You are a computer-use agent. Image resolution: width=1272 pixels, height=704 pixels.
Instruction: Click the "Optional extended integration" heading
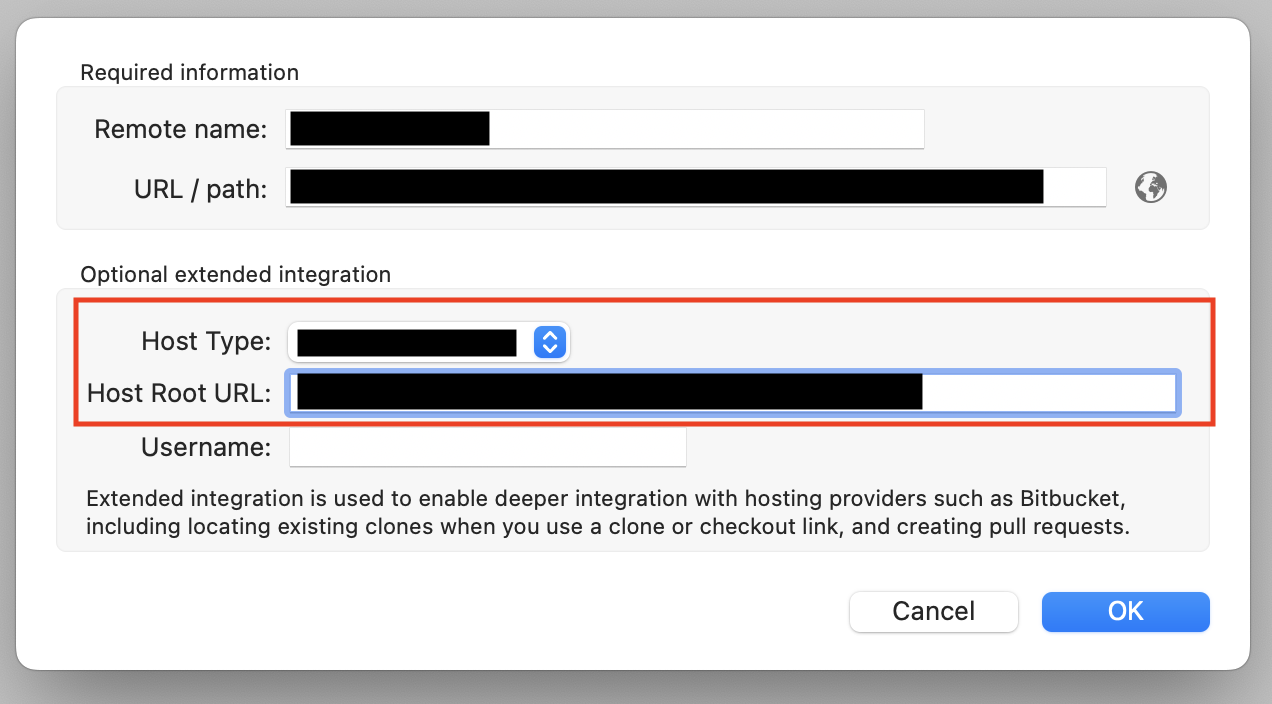[235, 274]
